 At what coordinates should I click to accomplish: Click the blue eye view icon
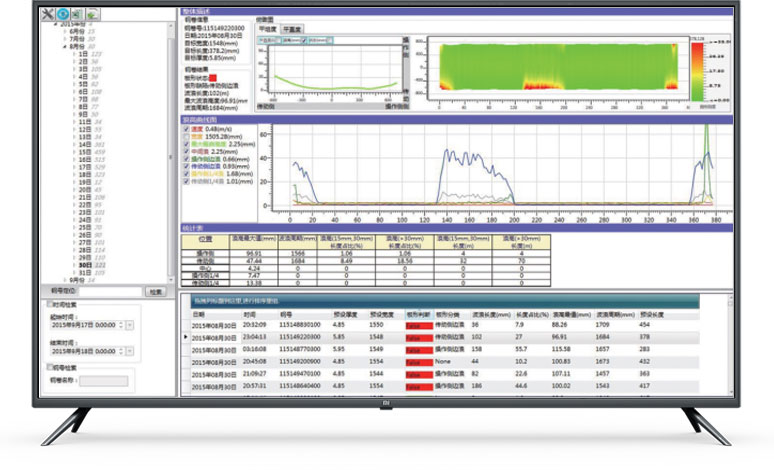[62, 15]
